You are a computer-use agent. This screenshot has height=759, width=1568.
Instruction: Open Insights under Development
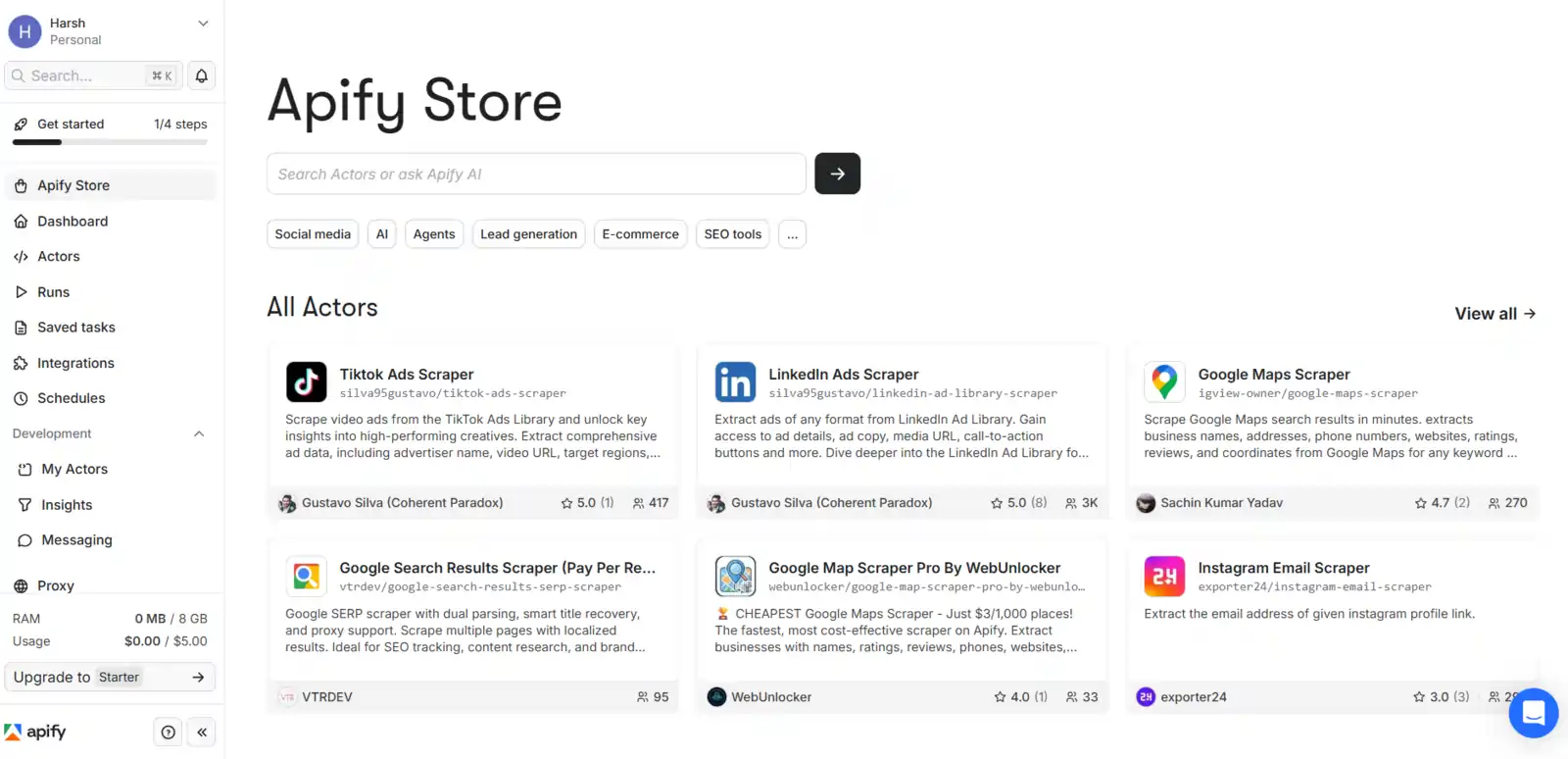point(112,505)
